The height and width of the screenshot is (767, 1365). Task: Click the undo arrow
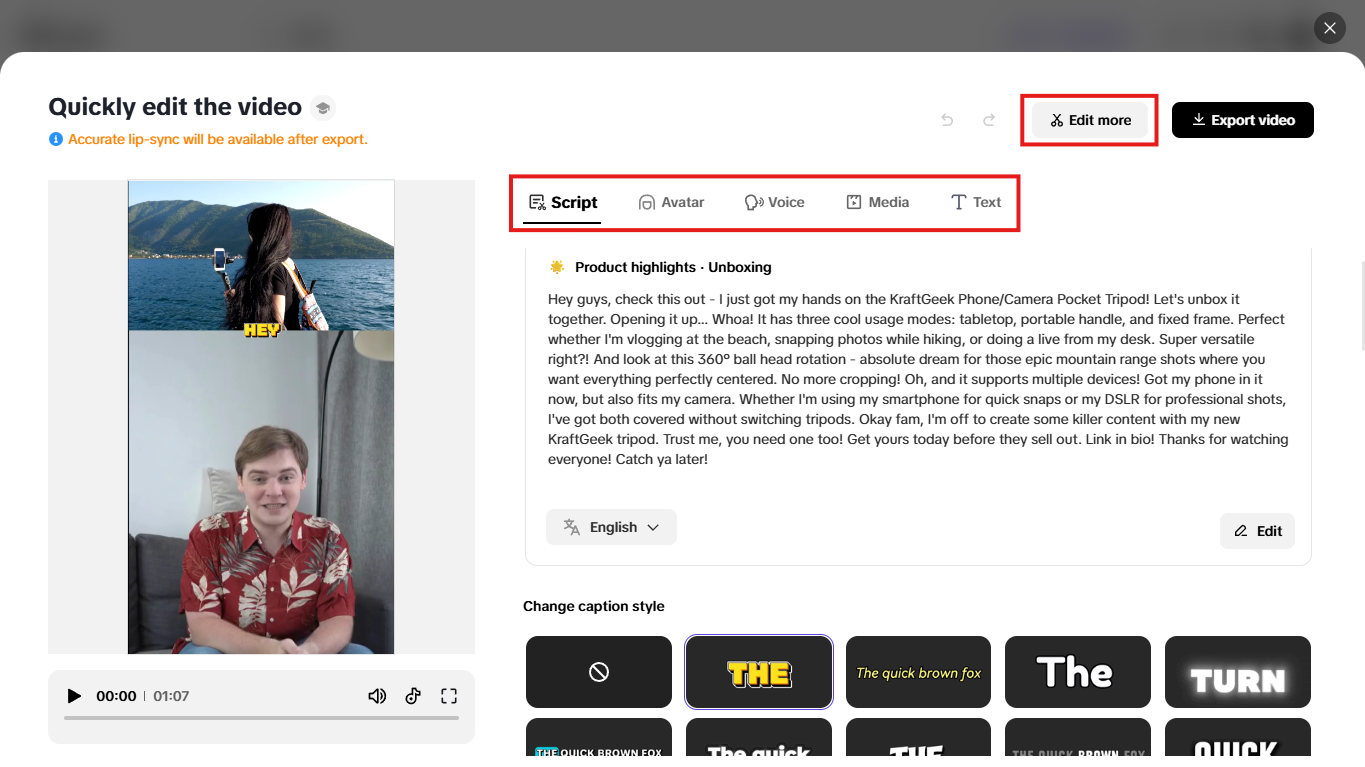tap(947, 120)
